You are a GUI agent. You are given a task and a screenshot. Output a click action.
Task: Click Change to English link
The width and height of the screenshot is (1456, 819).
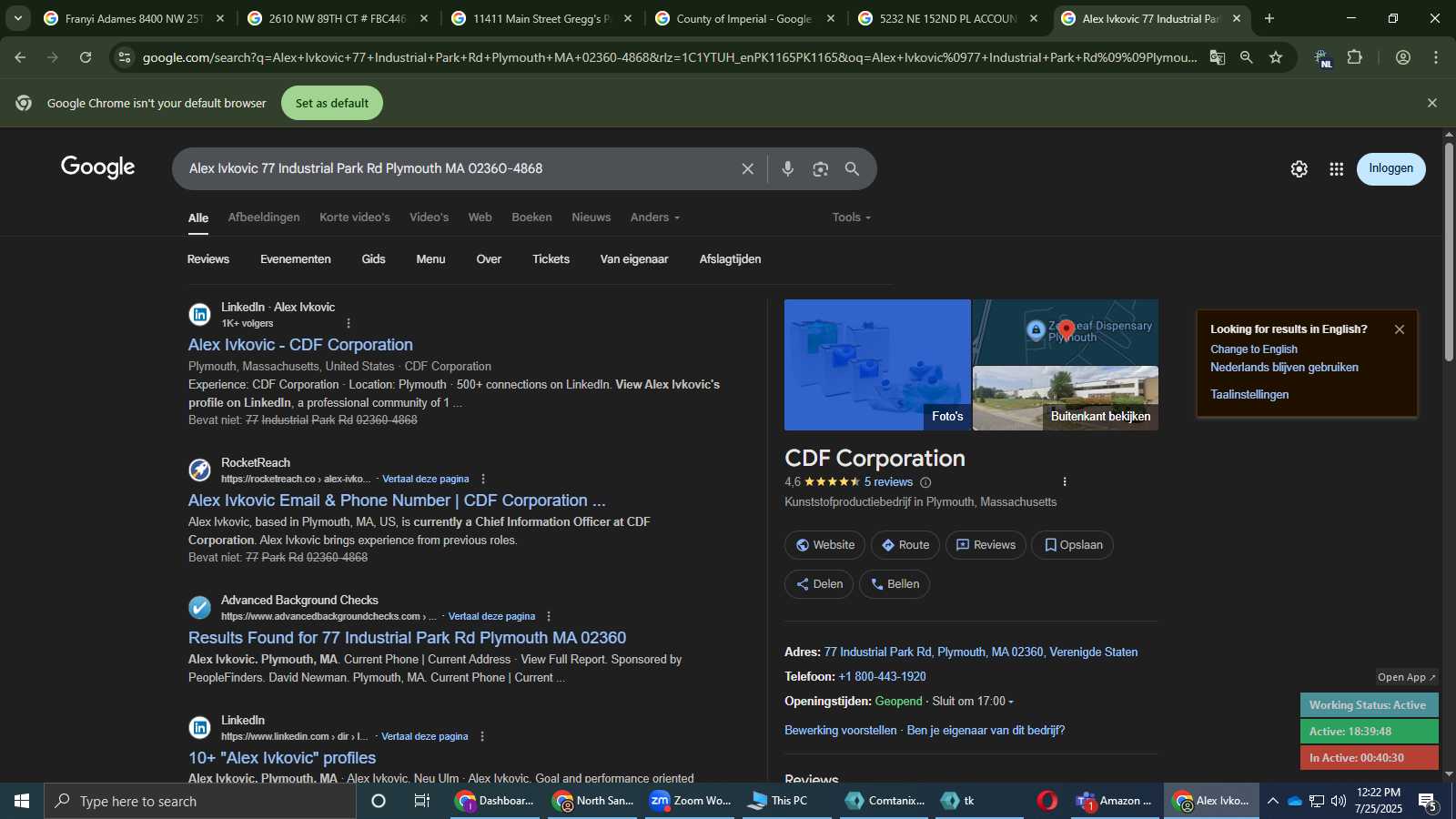tap(1253, 349)
